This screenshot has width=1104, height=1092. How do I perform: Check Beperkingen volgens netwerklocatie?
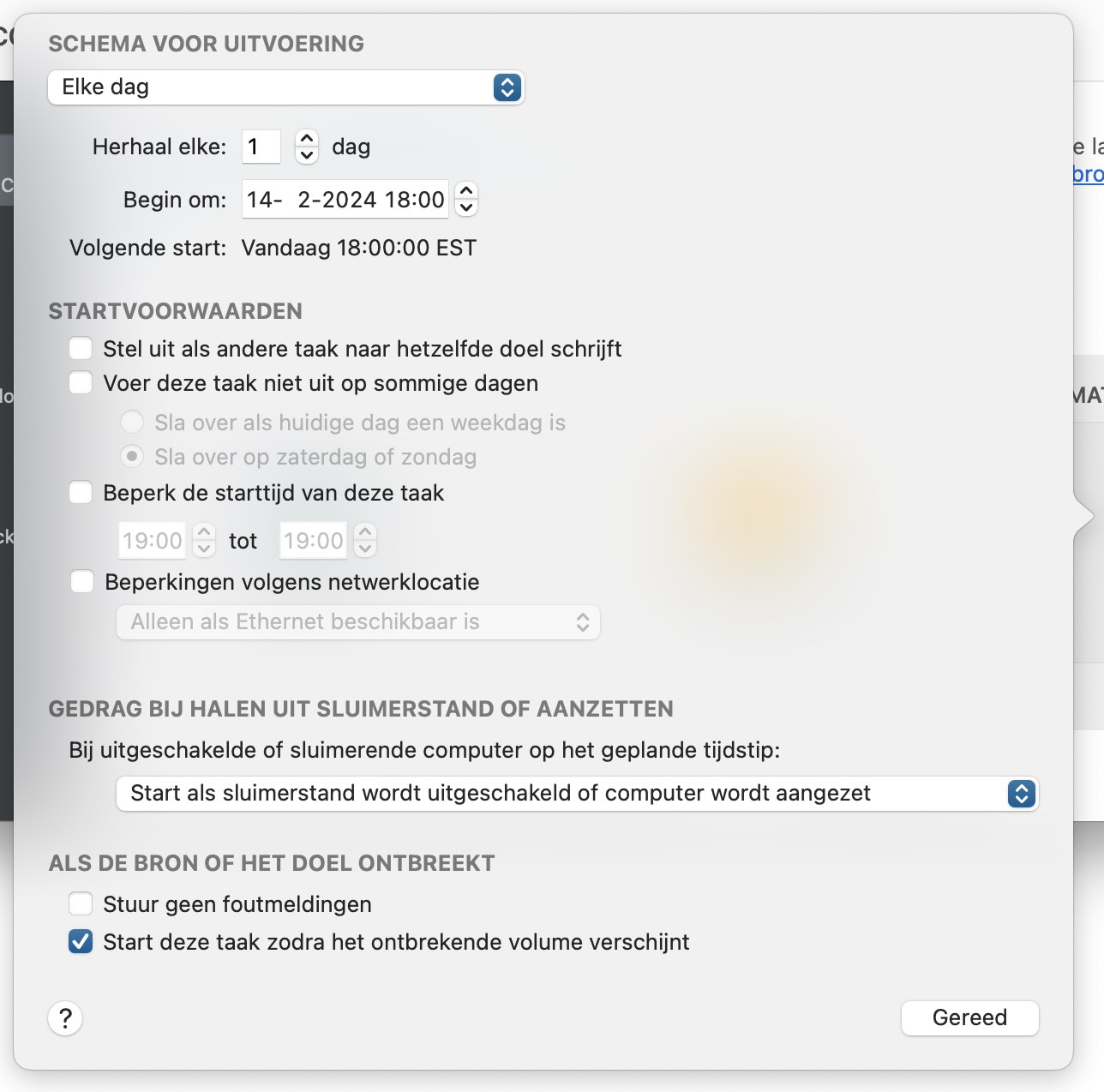(82, 582)
